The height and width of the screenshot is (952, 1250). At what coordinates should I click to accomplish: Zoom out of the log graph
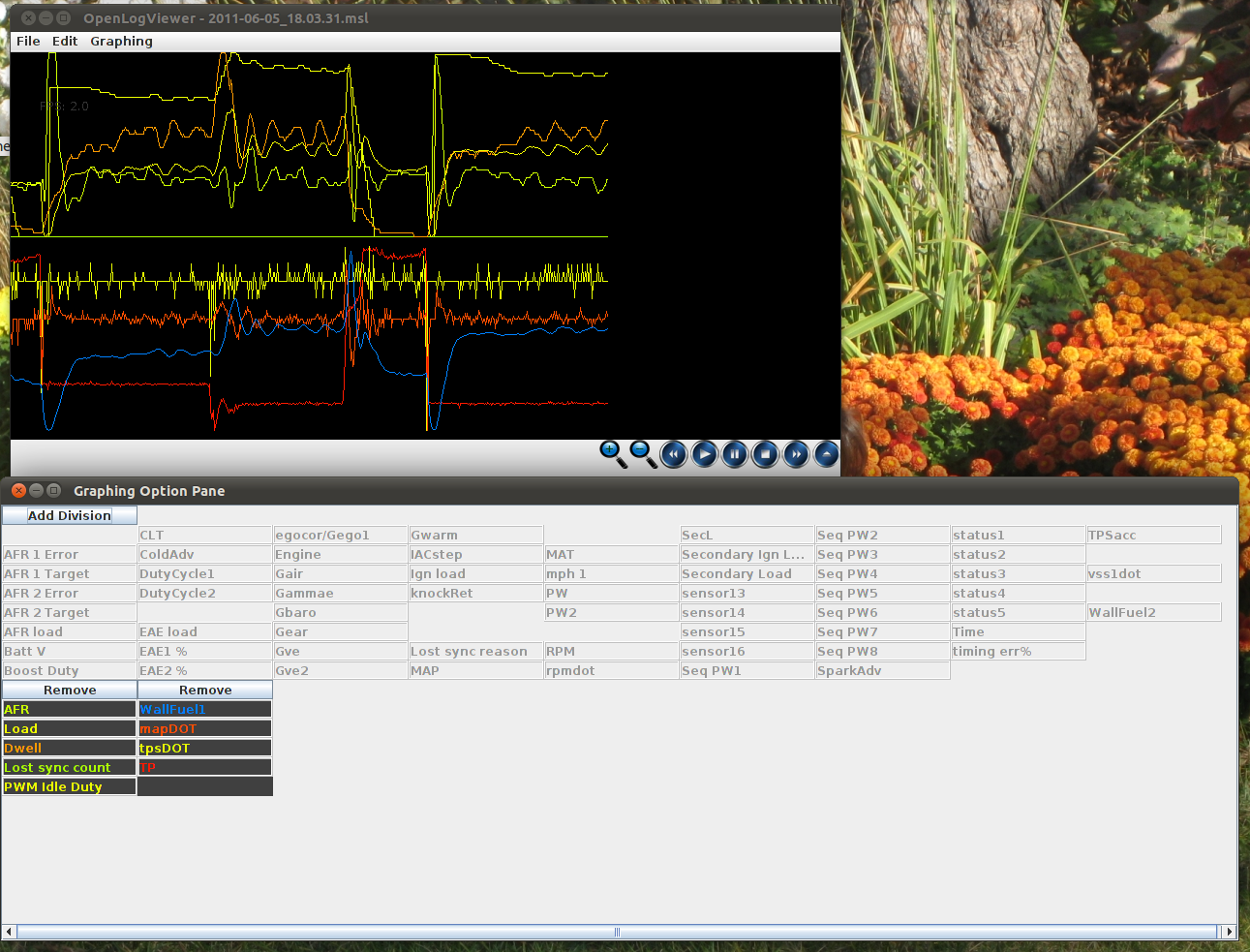click(642, 452)
